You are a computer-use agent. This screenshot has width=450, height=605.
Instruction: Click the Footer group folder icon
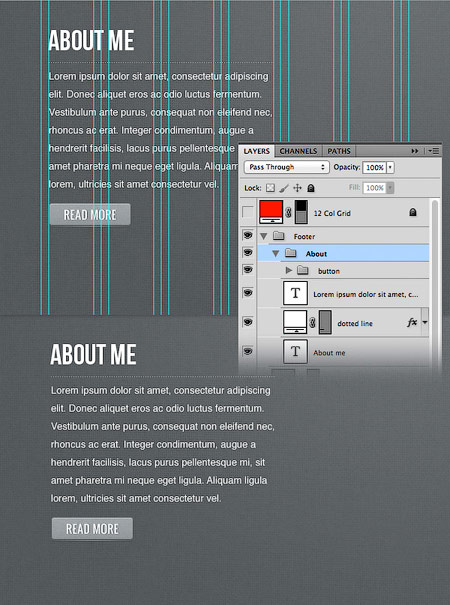(278, 235)
